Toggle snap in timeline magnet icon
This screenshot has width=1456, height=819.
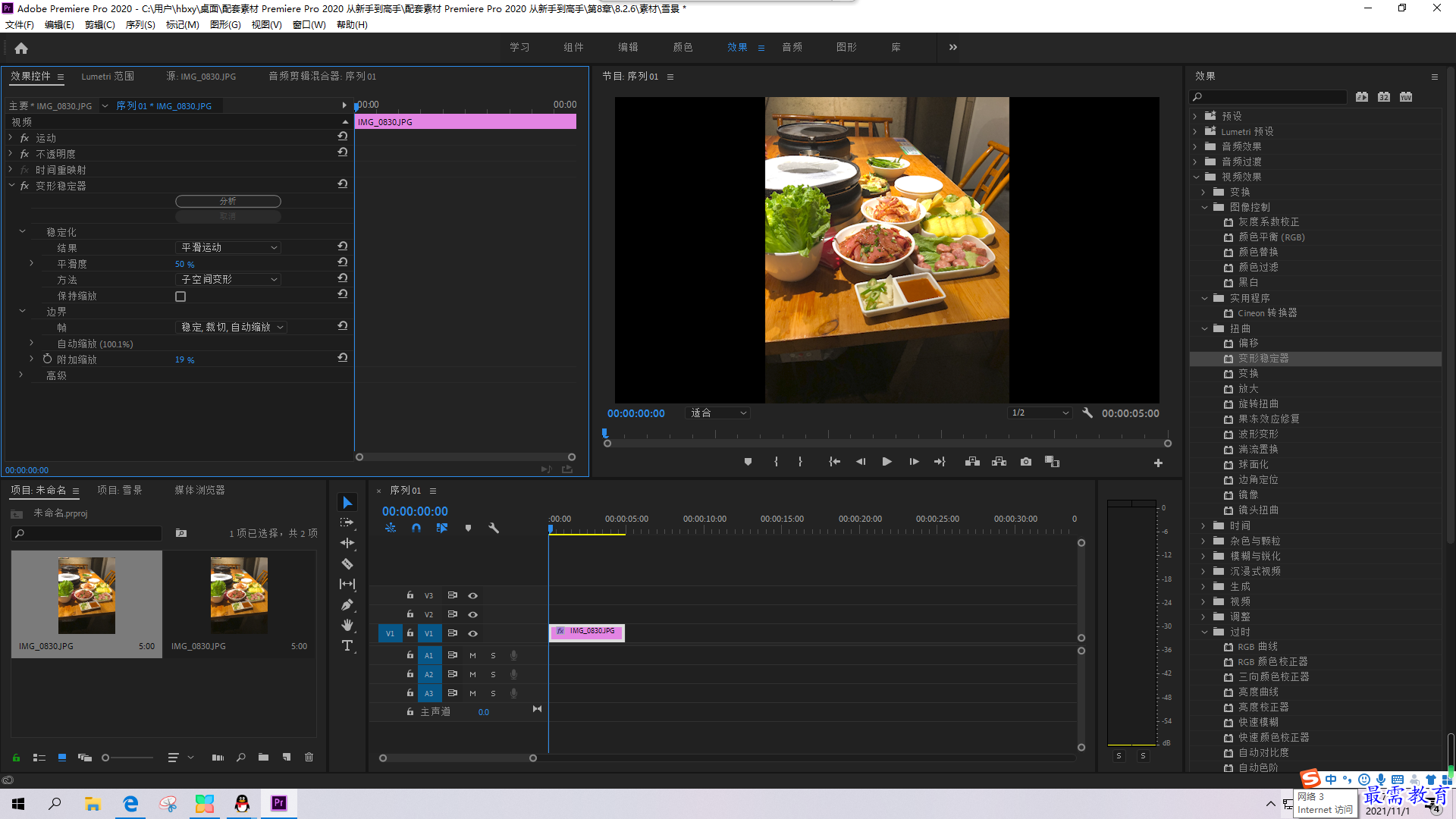pos(416,529)
